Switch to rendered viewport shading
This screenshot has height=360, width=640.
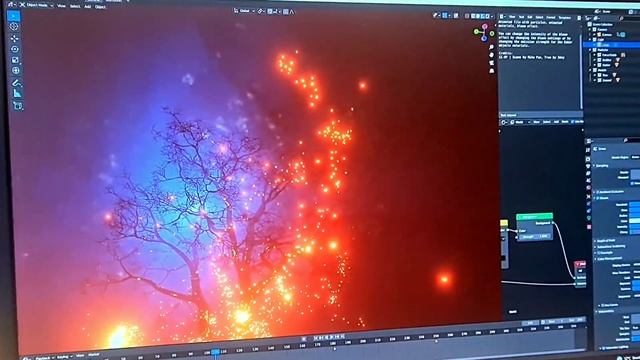[488, 16]
